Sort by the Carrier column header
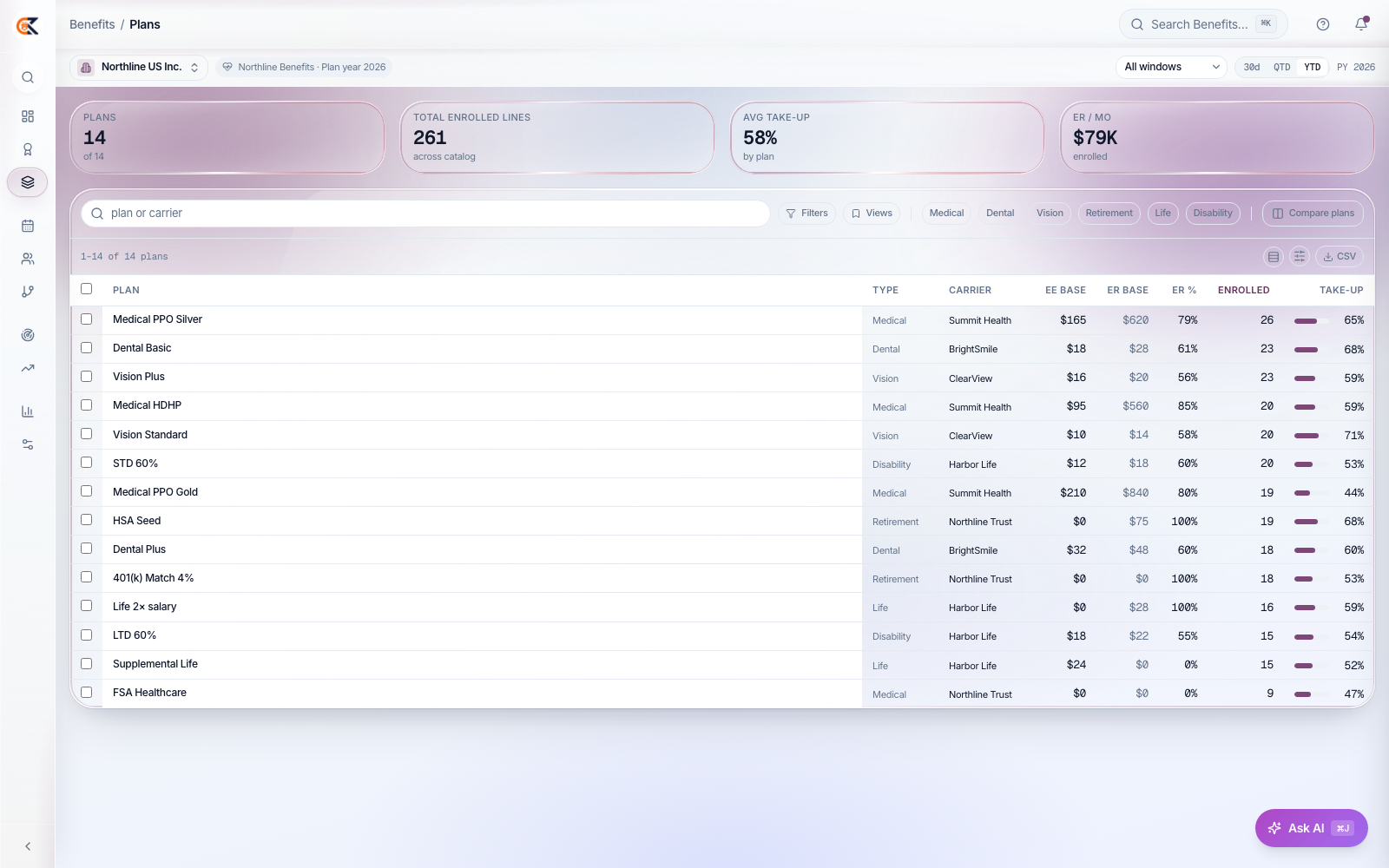This screenshot has width=1389, height=868. coord(970,290)
